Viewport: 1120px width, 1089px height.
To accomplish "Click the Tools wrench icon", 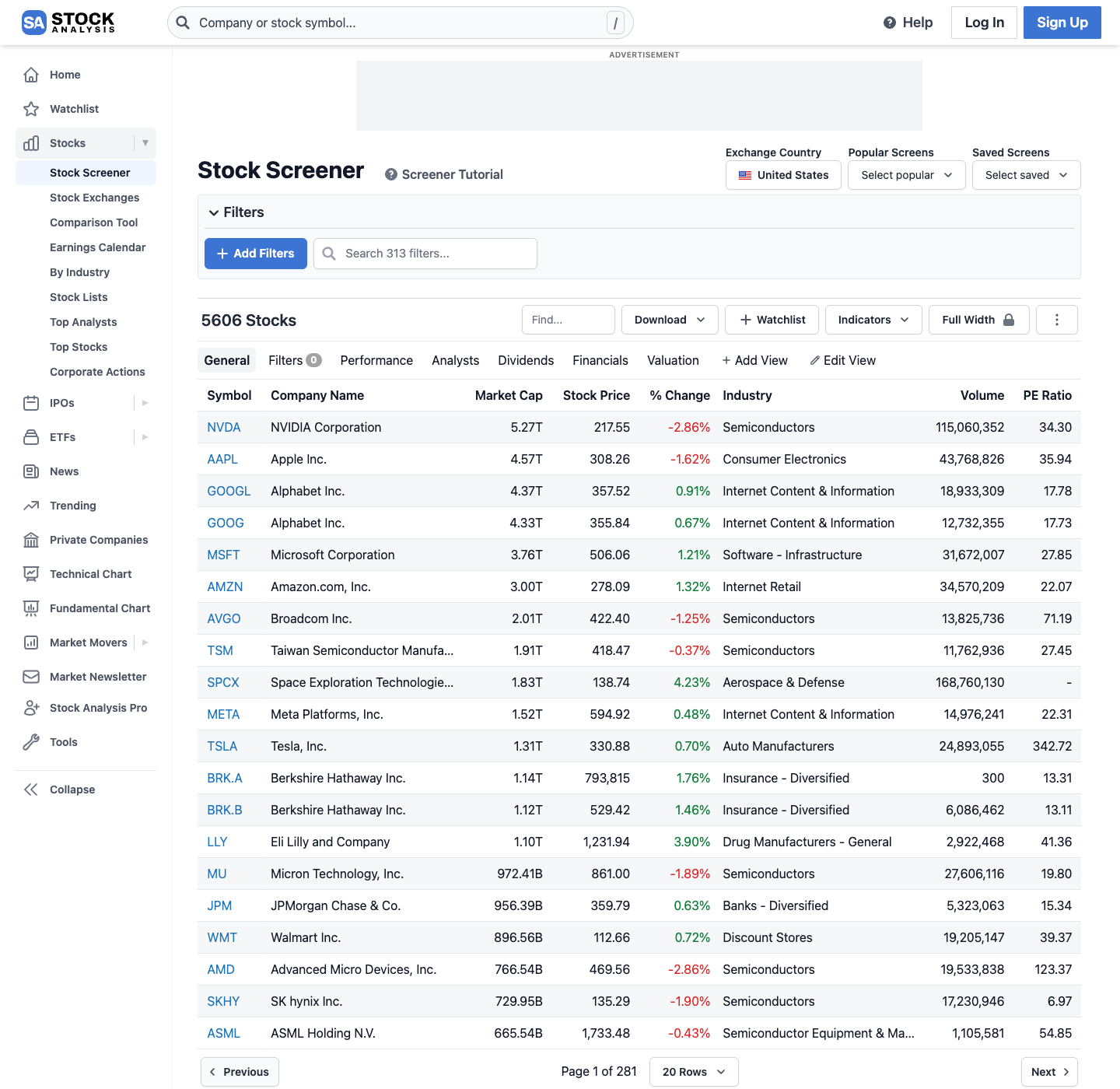I will pos(31,742).
